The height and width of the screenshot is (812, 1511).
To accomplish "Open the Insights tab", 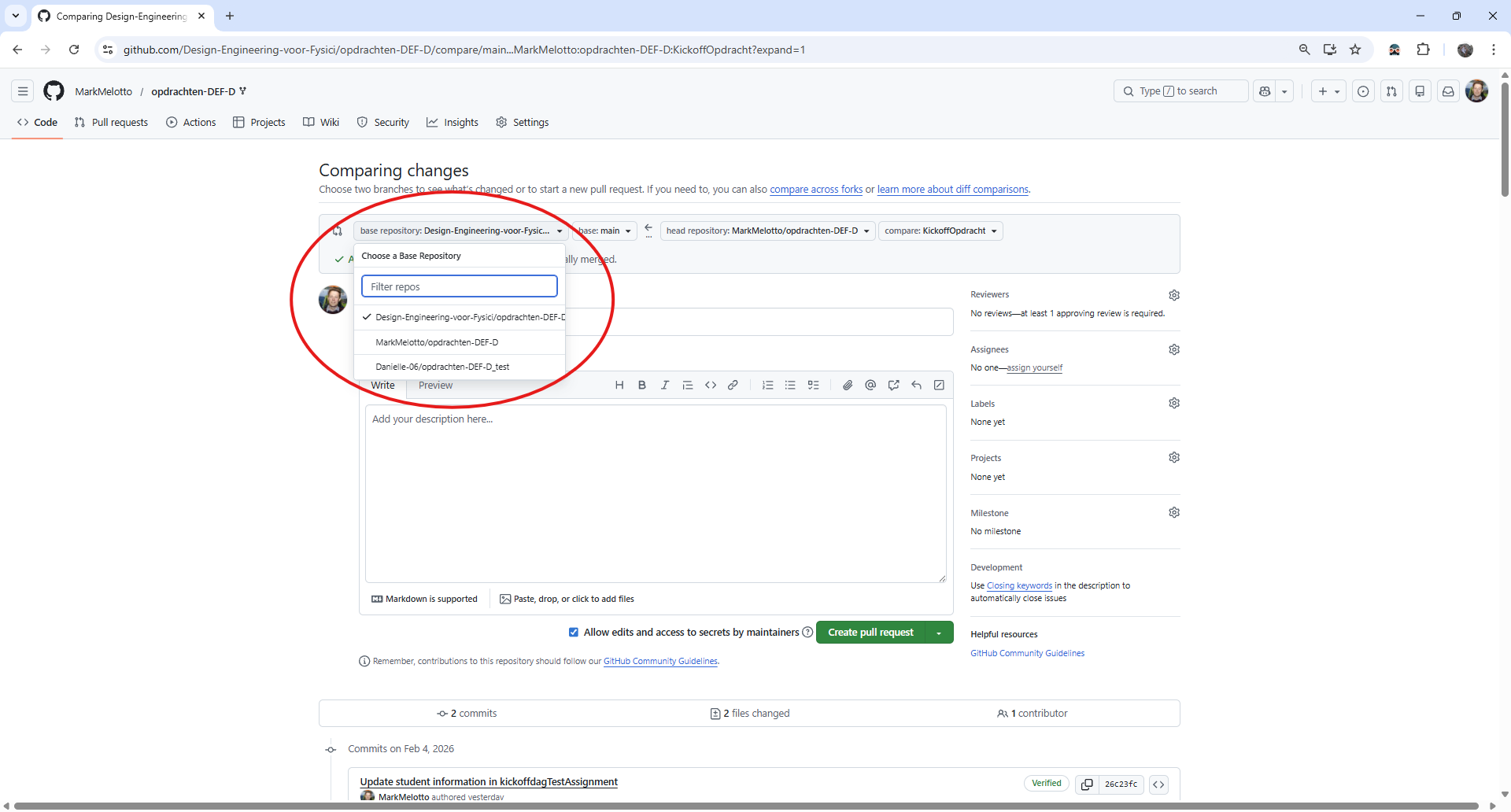I will tap(453, 123).
